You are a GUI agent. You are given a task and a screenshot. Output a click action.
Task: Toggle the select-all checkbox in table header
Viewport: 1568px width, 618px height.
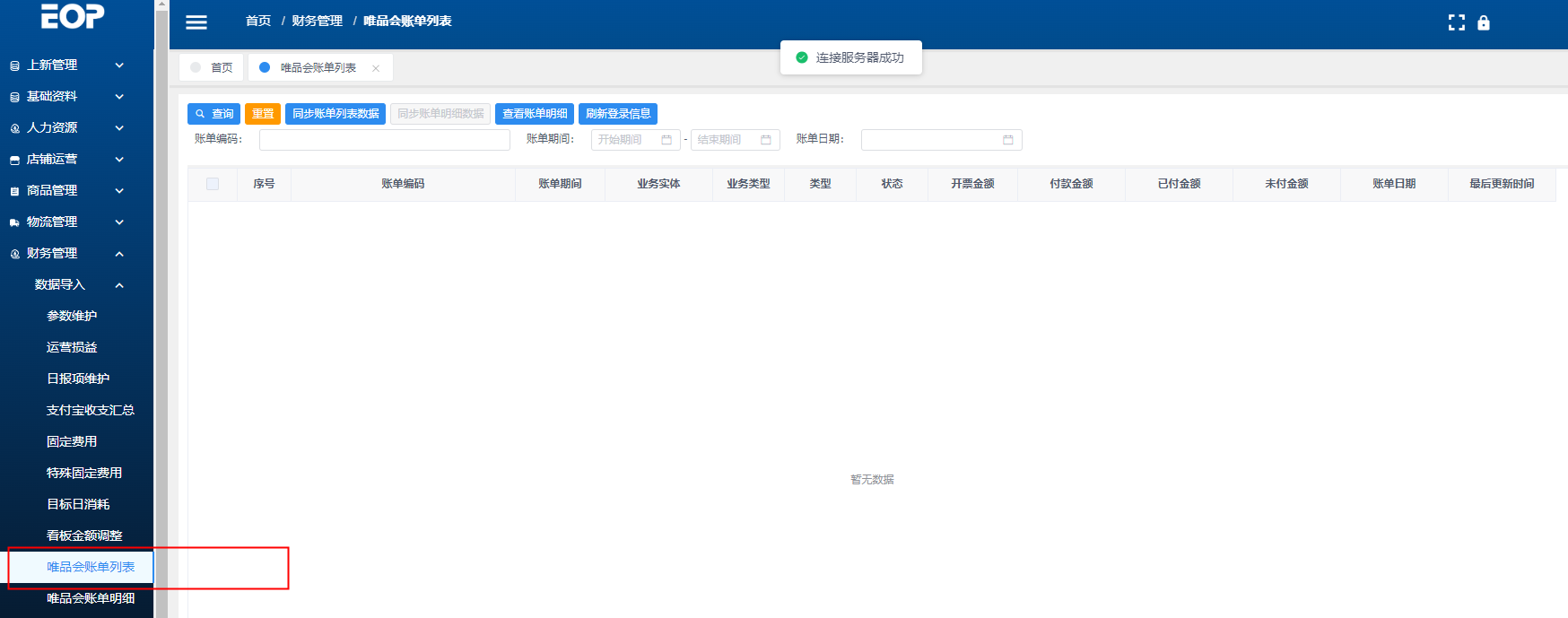tap(213, 184)
